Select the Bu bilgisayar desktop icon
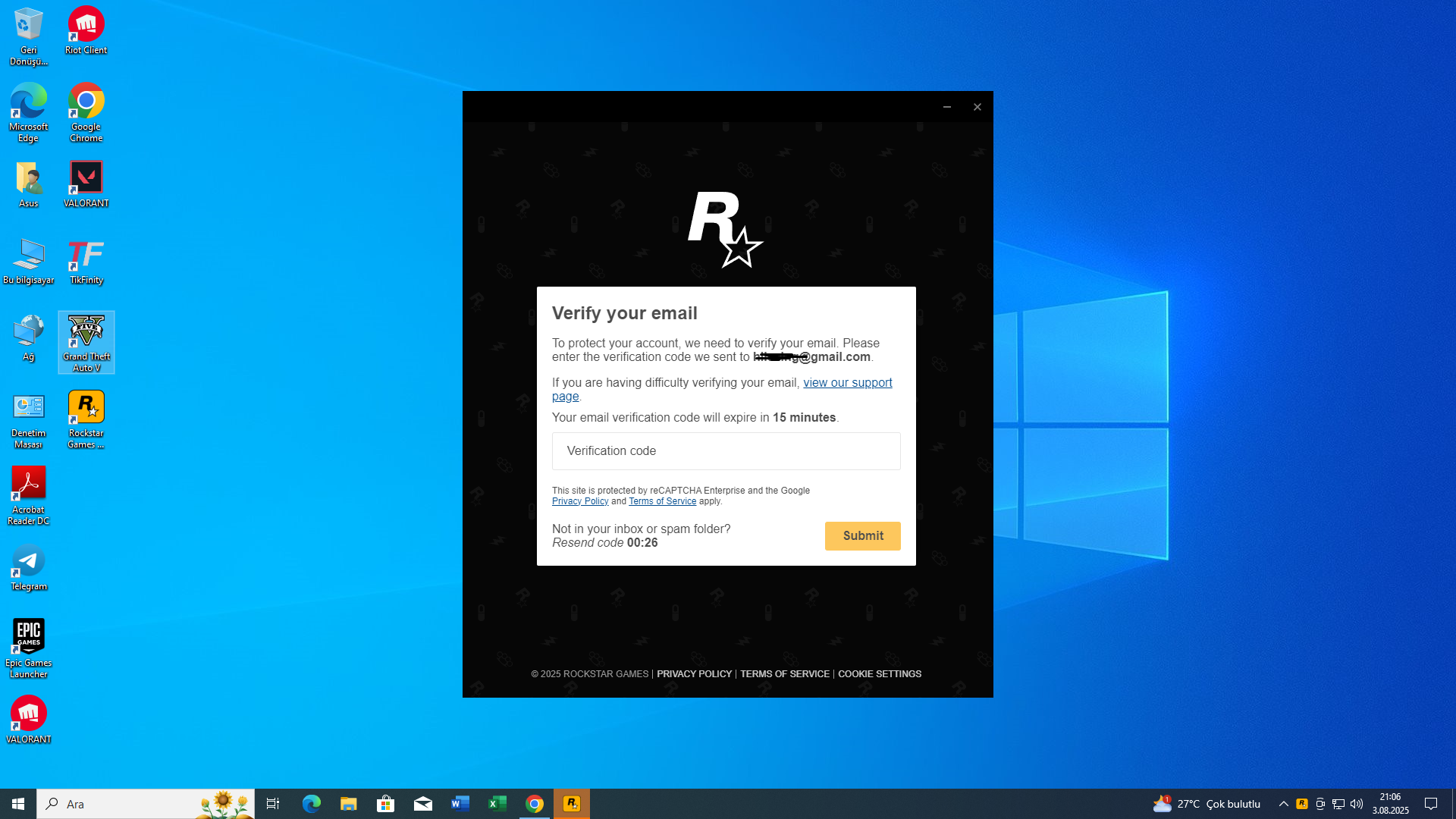The image size is (1456, 819). tap(28, 261)
